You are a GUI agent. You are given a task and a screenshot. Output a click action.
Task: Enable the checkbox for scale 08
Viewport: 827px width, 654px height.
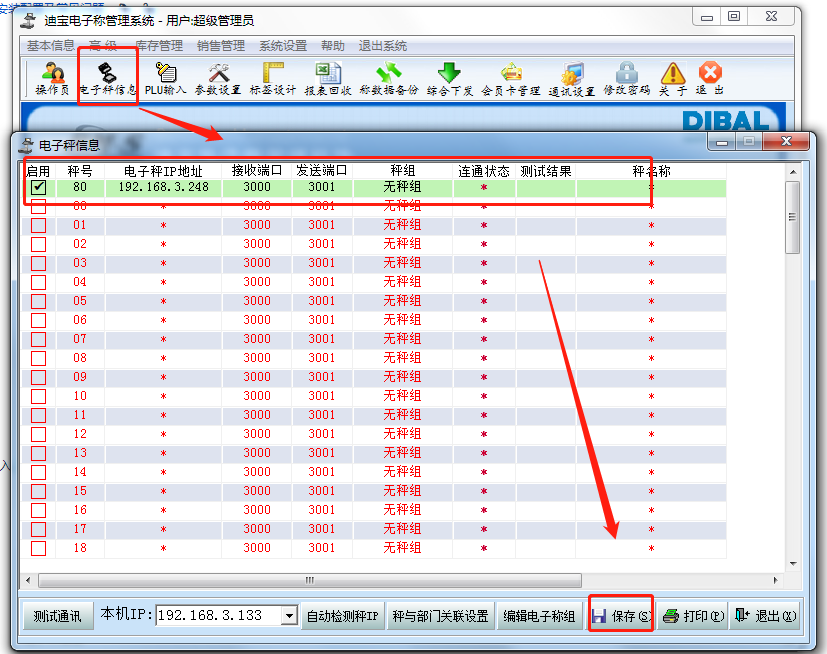click(x=39, y=358)
